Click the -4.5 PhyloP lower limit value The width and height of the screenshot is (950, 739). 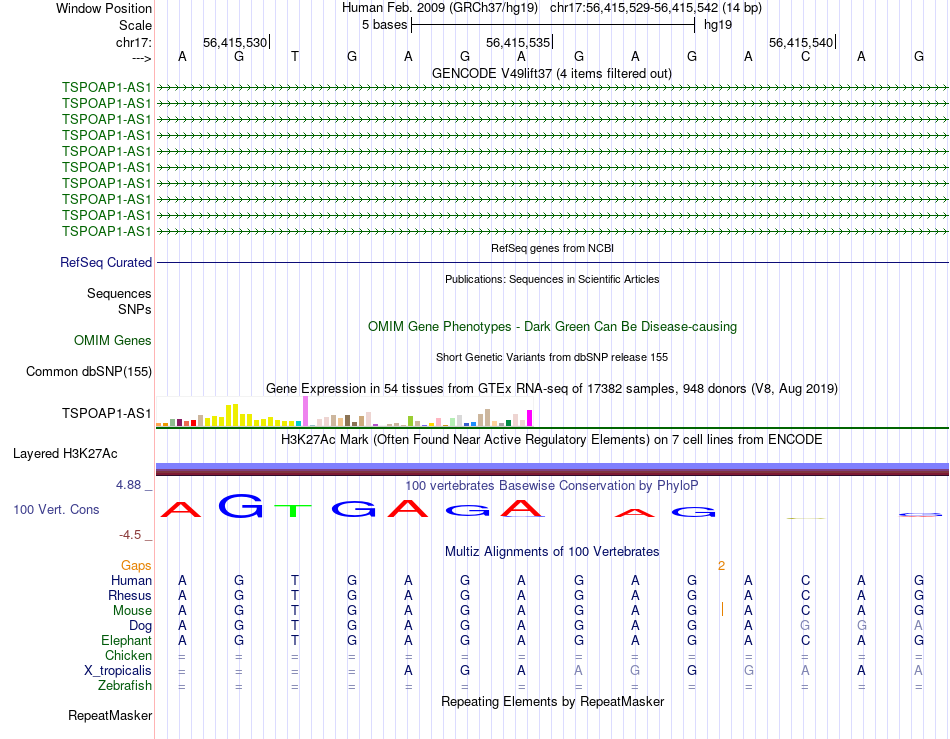pos(130,535)
